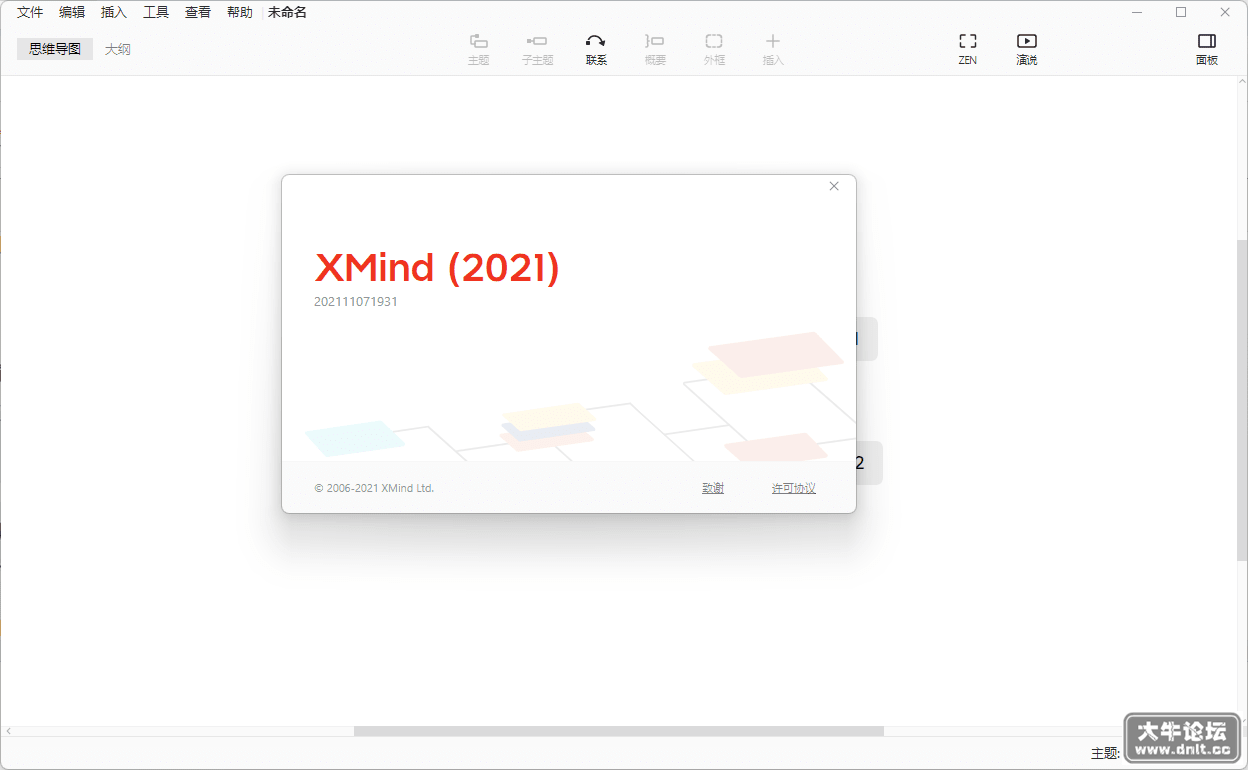Maximize the XMind window

(x=1181, y=13)
